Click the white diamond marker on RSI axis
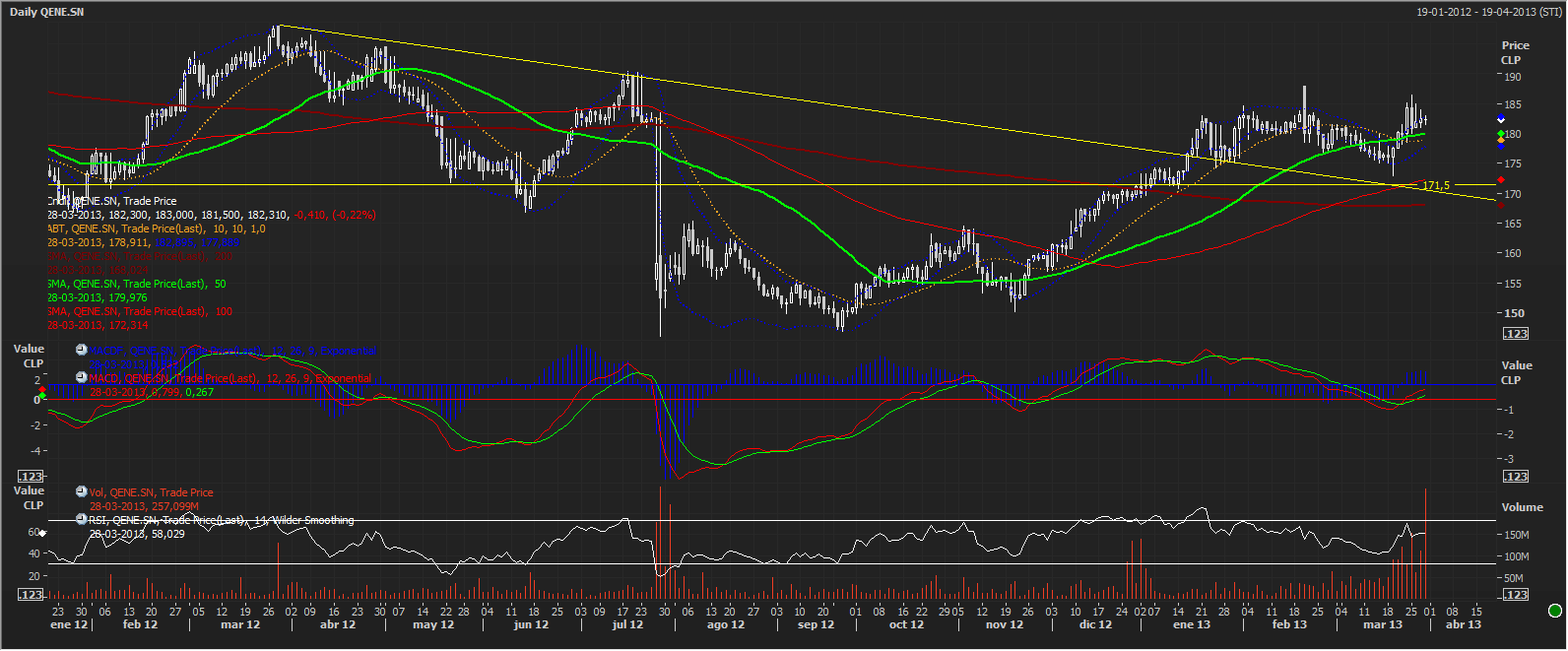The height and width of the screenshot is (651, 1568). tap(42, 533)
